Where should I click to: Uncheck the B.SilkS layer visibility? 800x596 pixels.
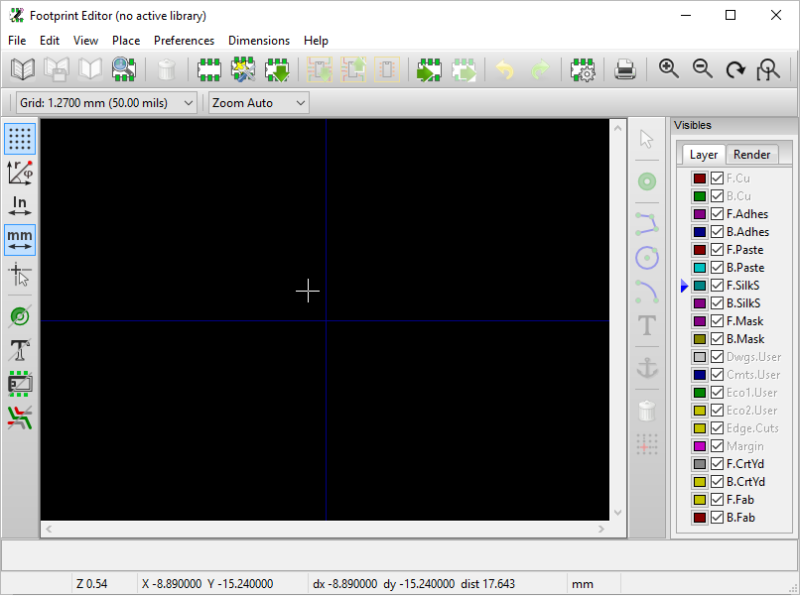[x=717, y=303]
